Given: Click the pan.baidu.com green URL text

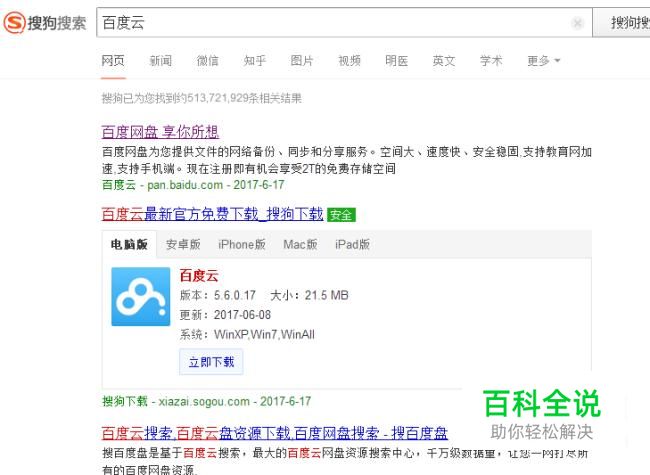Looking at the screenshot, I should coord(185,185).
